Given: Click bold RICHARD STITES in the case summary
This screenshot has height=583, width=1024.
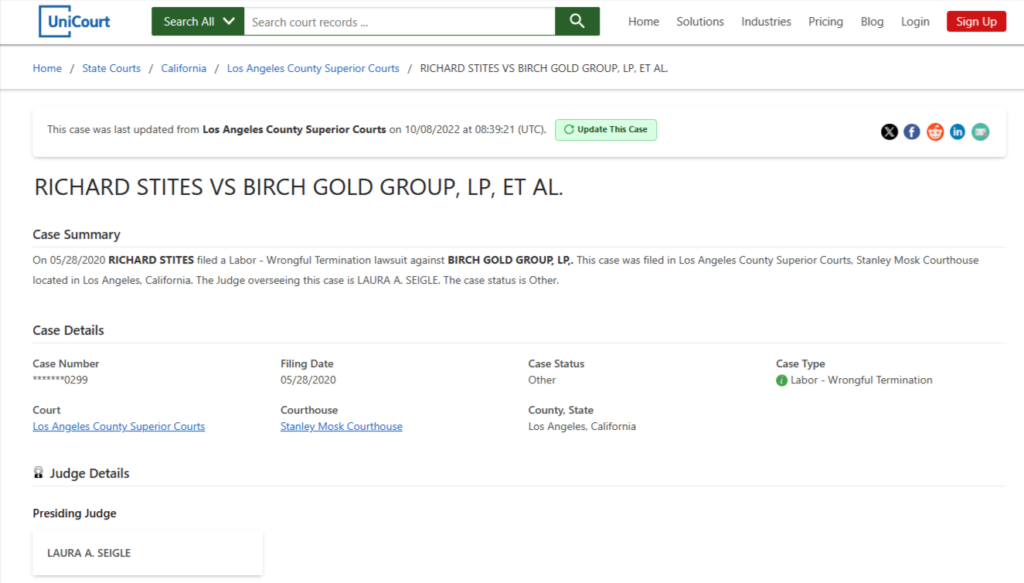Looking at the screenshot, I should [151, 260].
